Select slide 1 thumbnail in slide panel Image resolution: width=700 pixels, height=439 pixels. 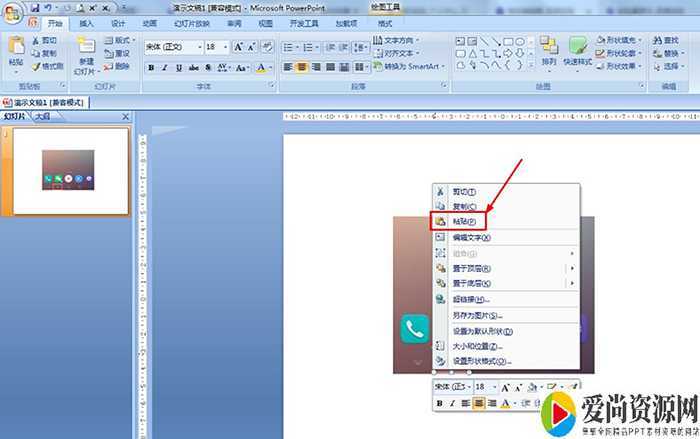[x=68, y=170]
